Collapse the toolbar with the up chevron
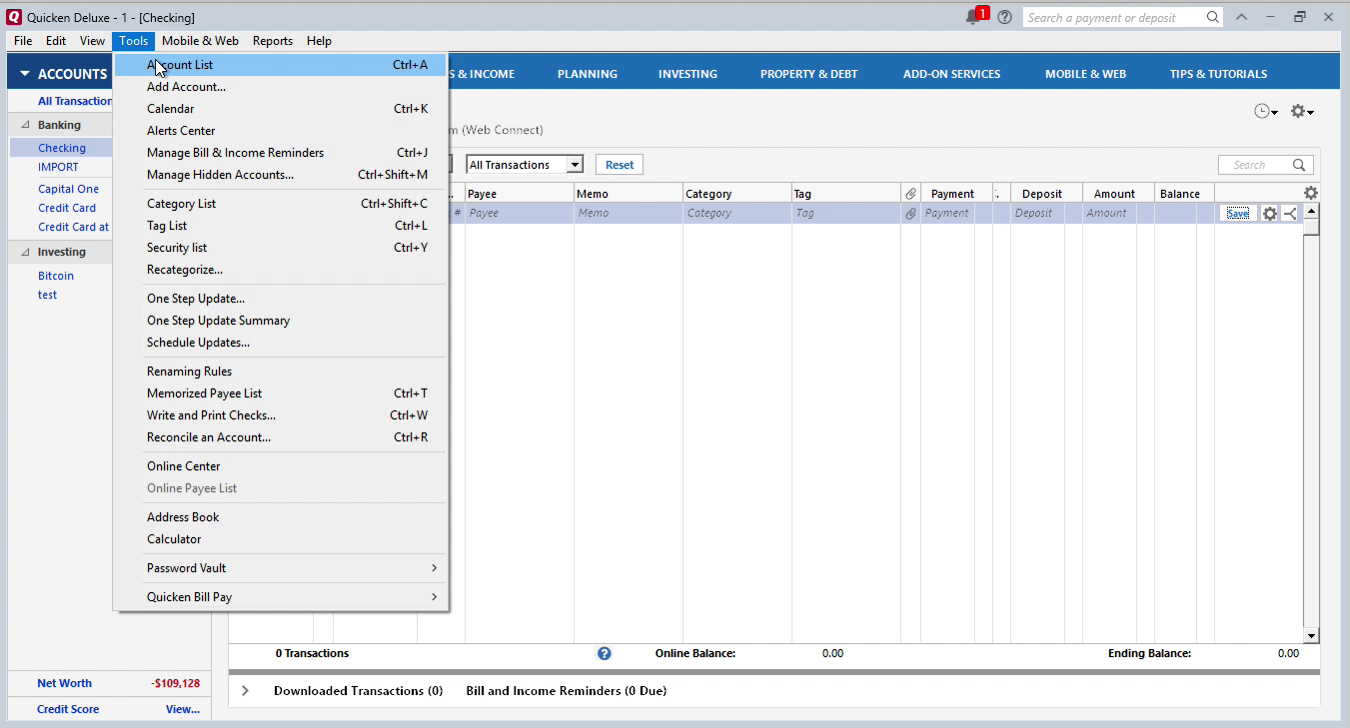Viewport: 1350px width, 728px height. pyautogui.click(x=1241, y=17)
